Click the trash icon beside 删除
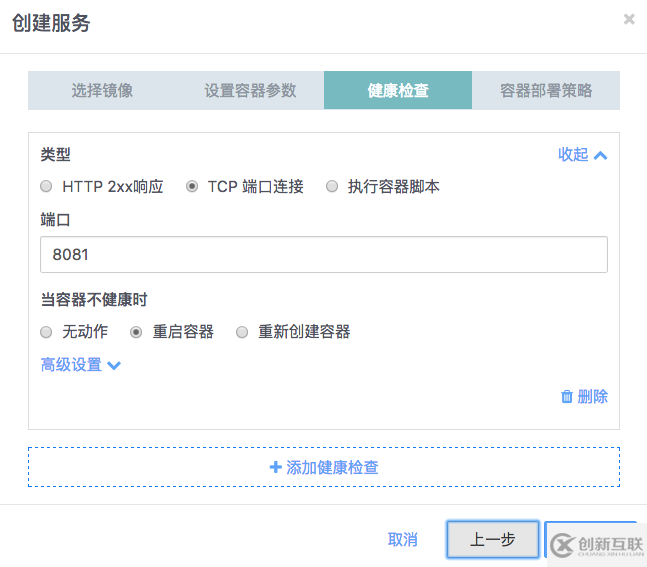Screen dimensions: 647x567 567,397
